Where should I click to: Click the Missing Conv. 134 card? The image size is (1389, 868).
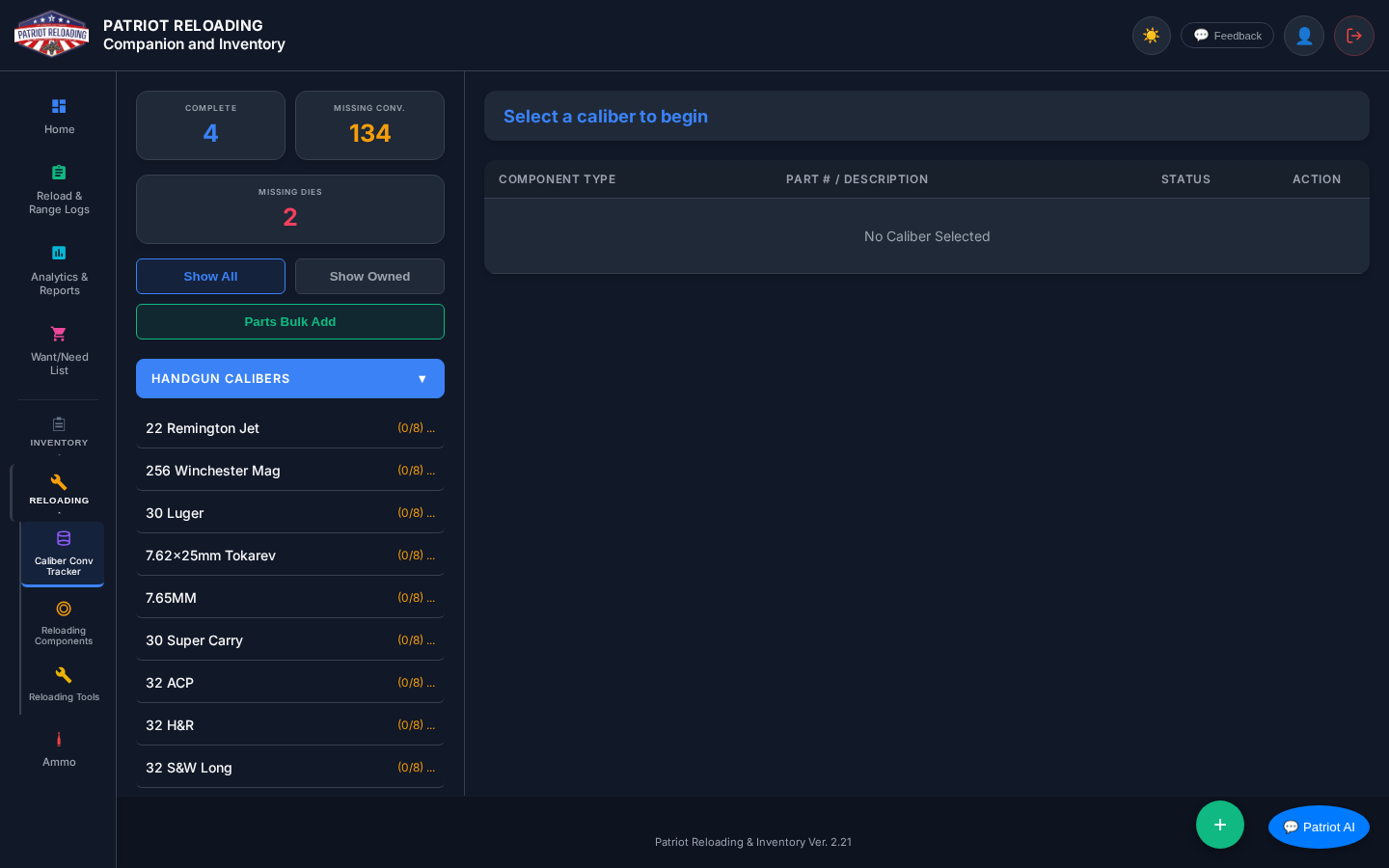(369, 125)
